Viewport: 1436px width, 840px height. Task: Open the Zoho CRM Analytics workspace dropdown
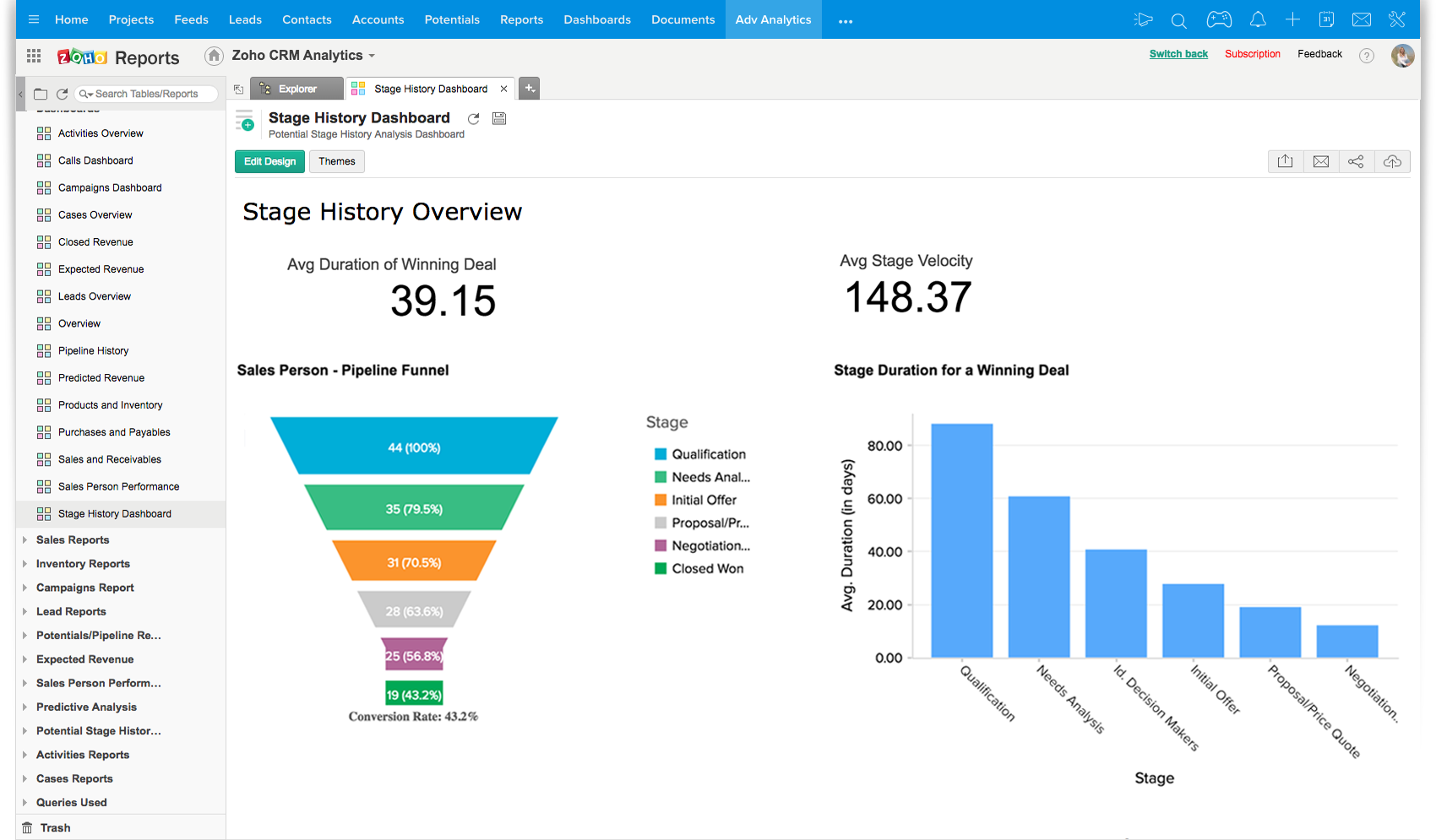303,56
